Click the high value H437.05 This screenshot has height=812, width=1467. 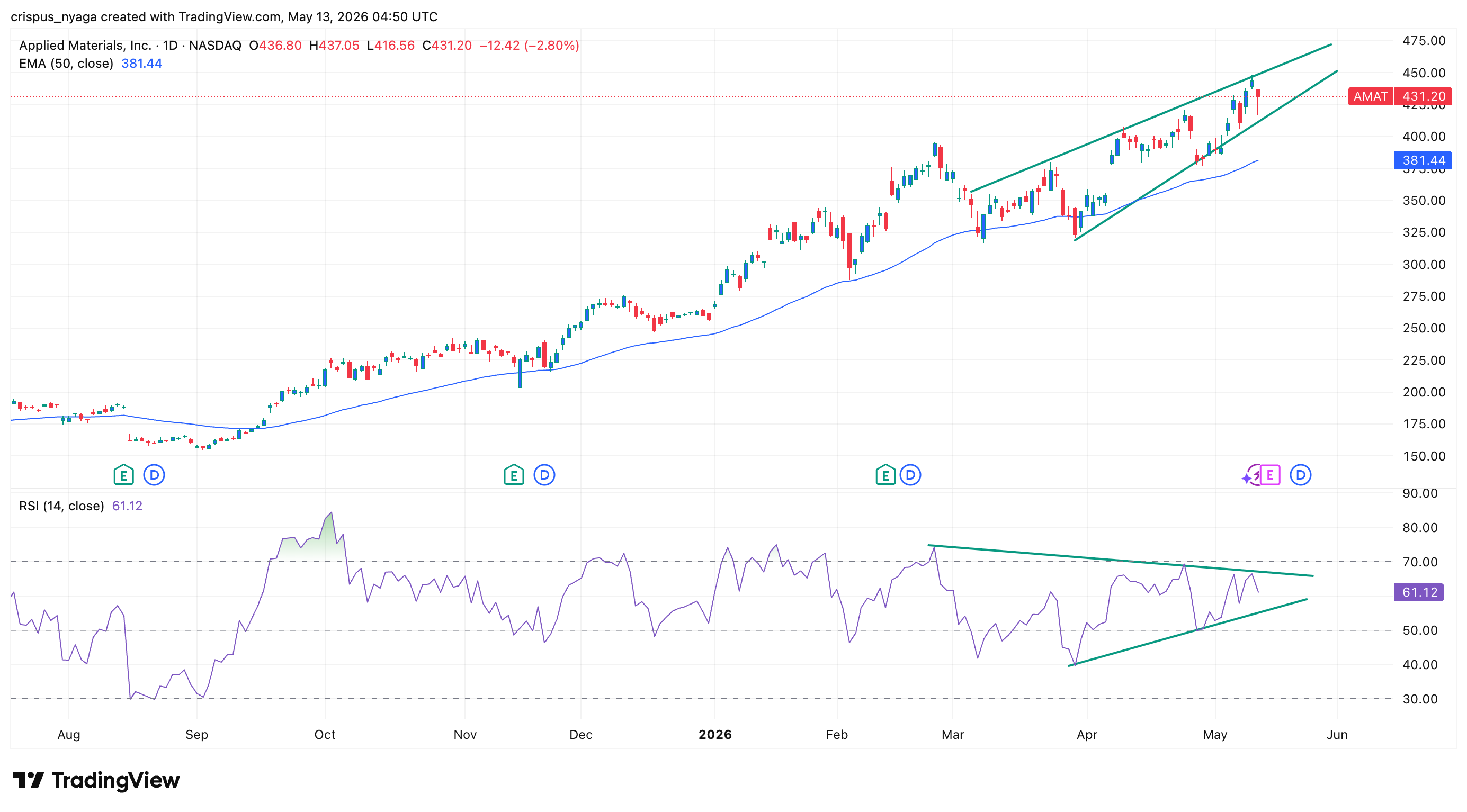click(334, 46)
